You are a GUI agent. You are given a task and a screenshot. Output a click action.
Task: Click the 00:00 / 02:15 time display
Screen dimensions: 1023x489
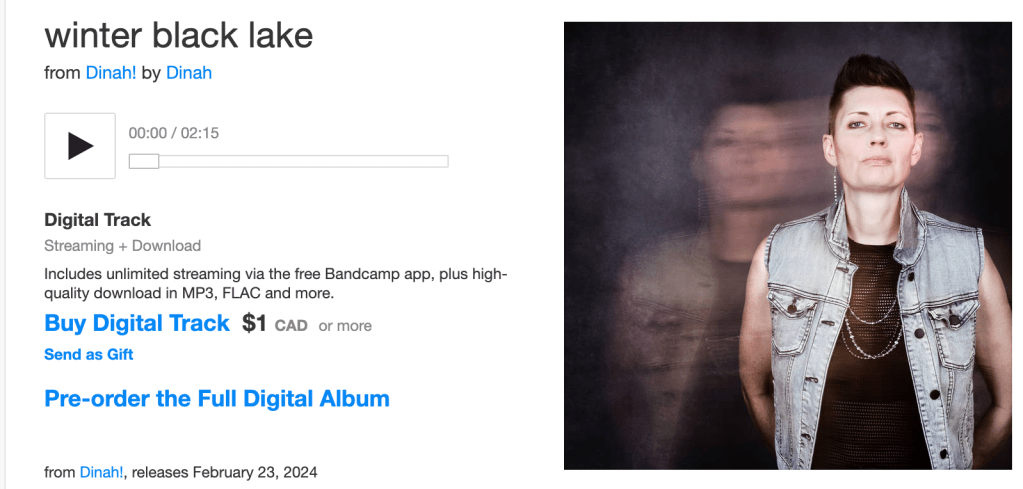click(174, 134)
